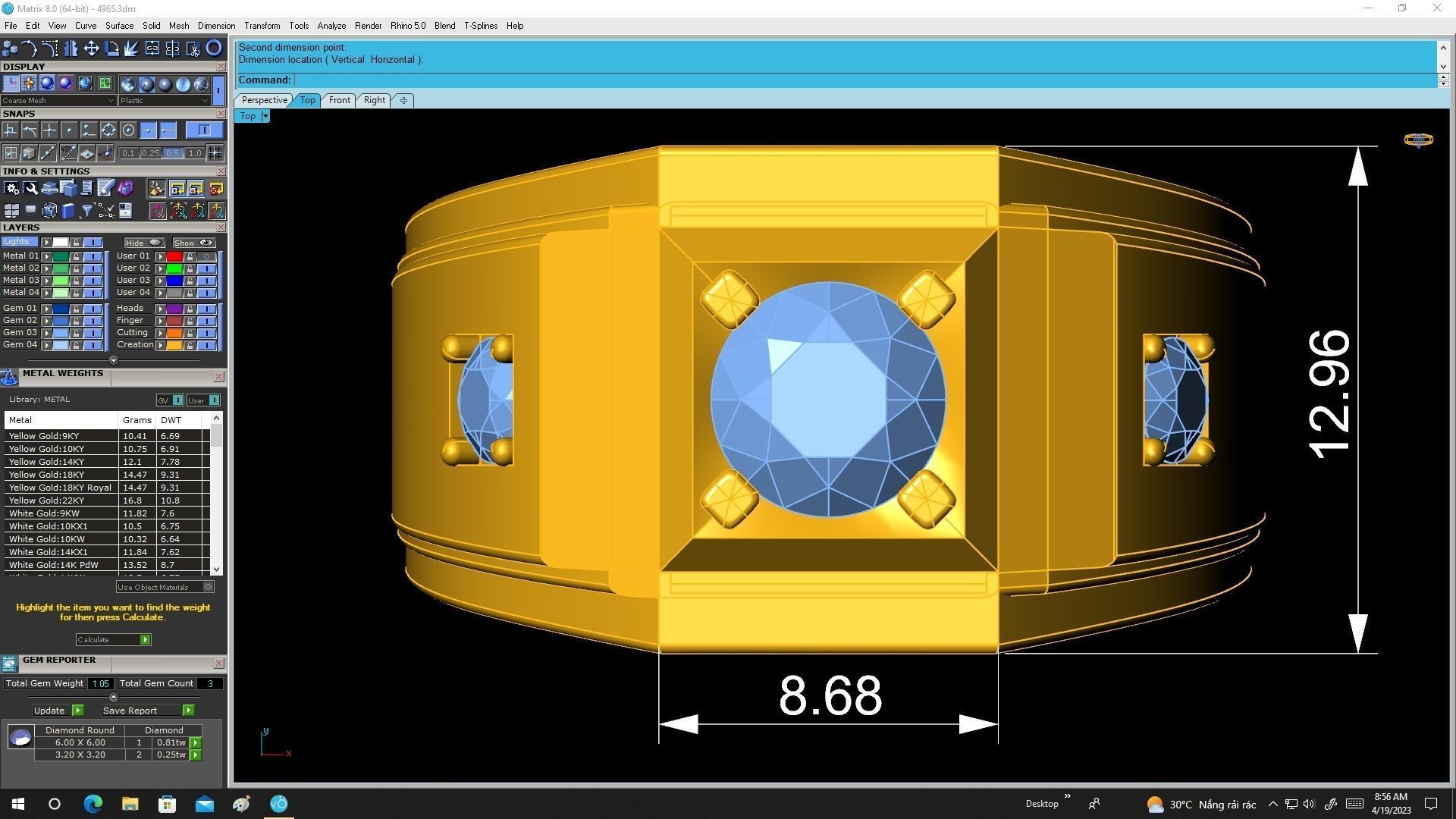Click the red User 01 color swatch

174,256
